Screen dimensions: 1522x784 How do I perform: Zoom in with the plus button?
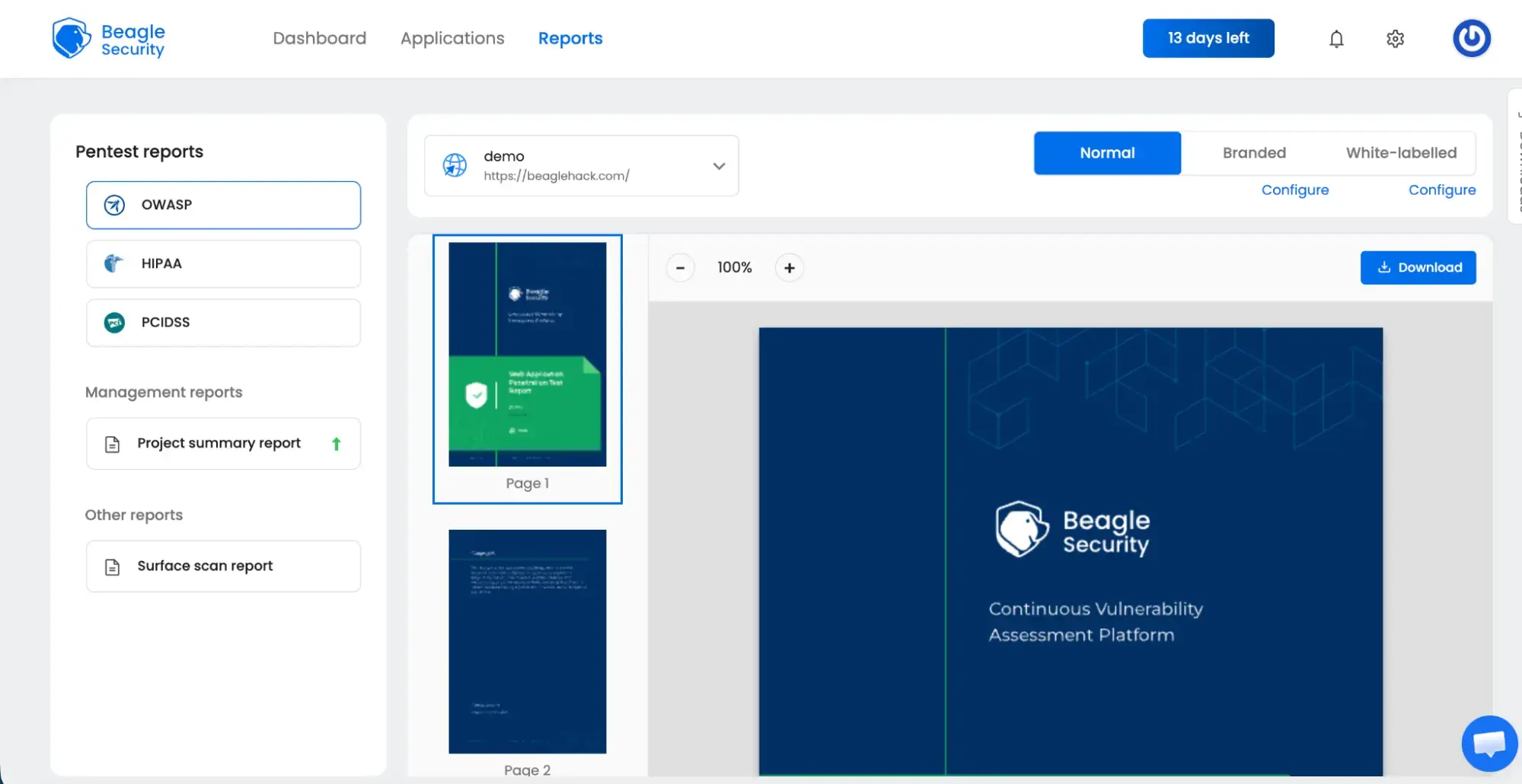tap(789, 268)
